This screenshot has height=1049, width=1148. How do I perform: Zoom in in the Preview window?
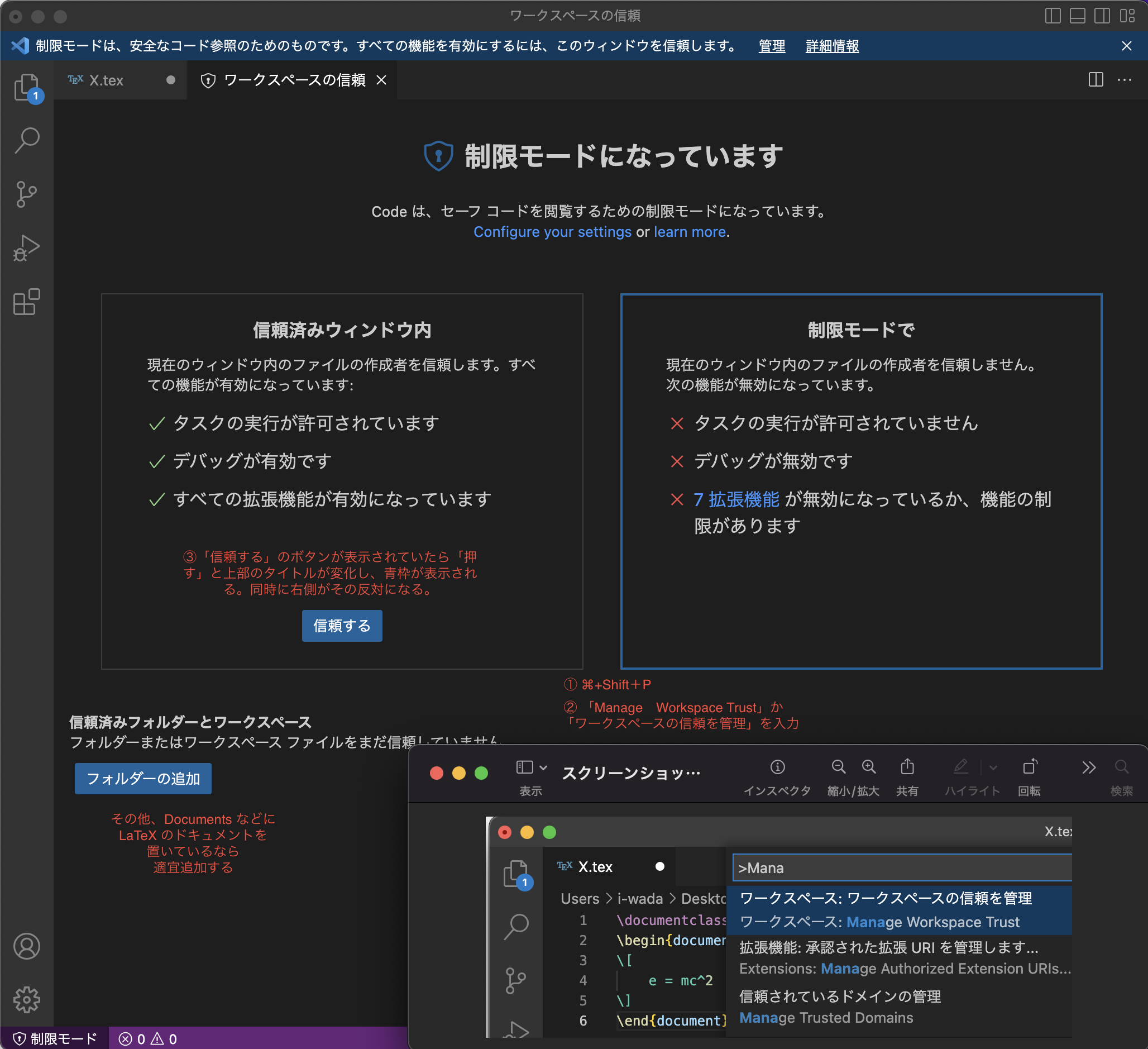click(868, 767)
